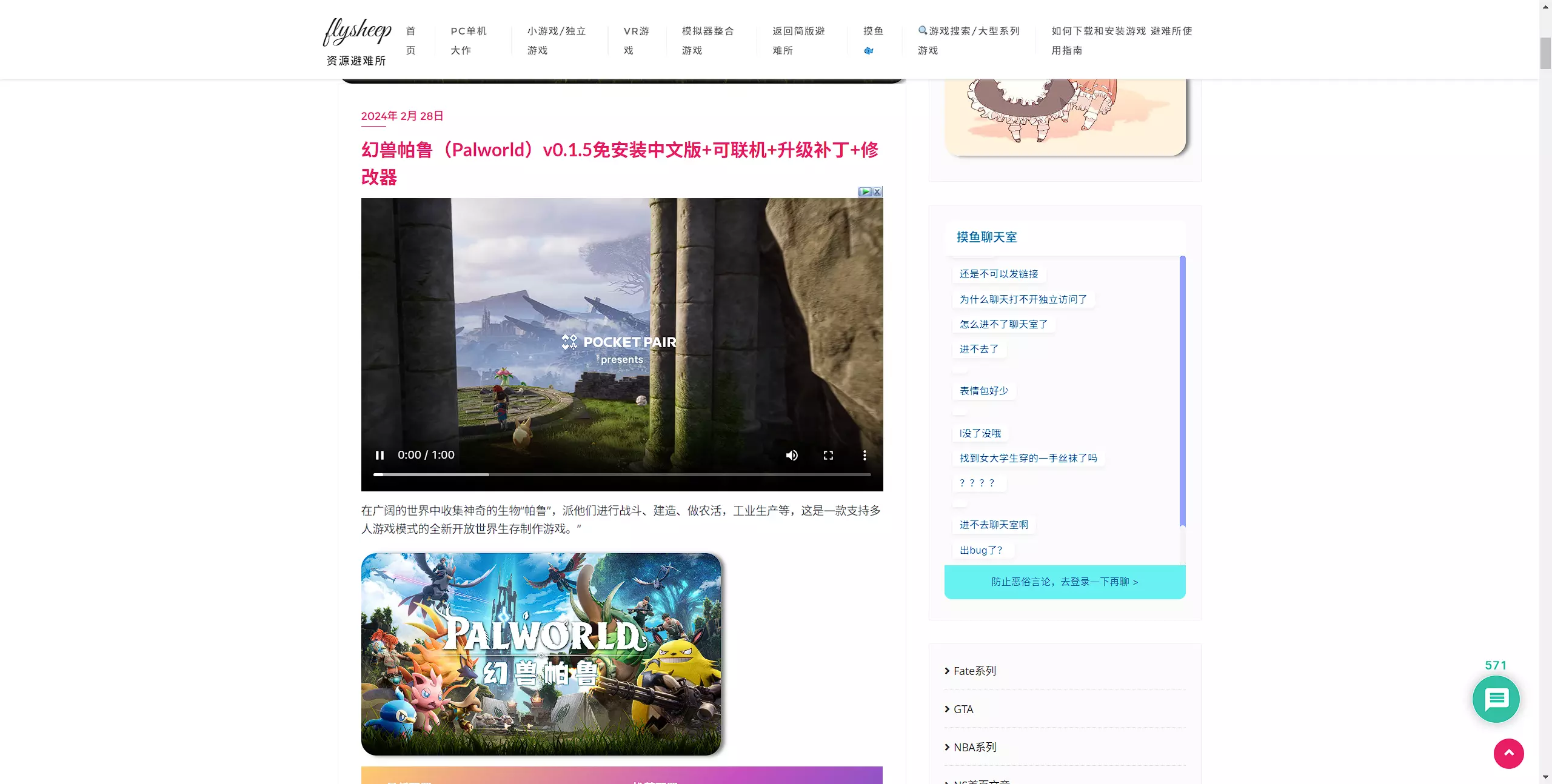This screenshot has height=784, width=1552.
Task: Click the Palworld cover artwork thumbnail
Action: 541,654
